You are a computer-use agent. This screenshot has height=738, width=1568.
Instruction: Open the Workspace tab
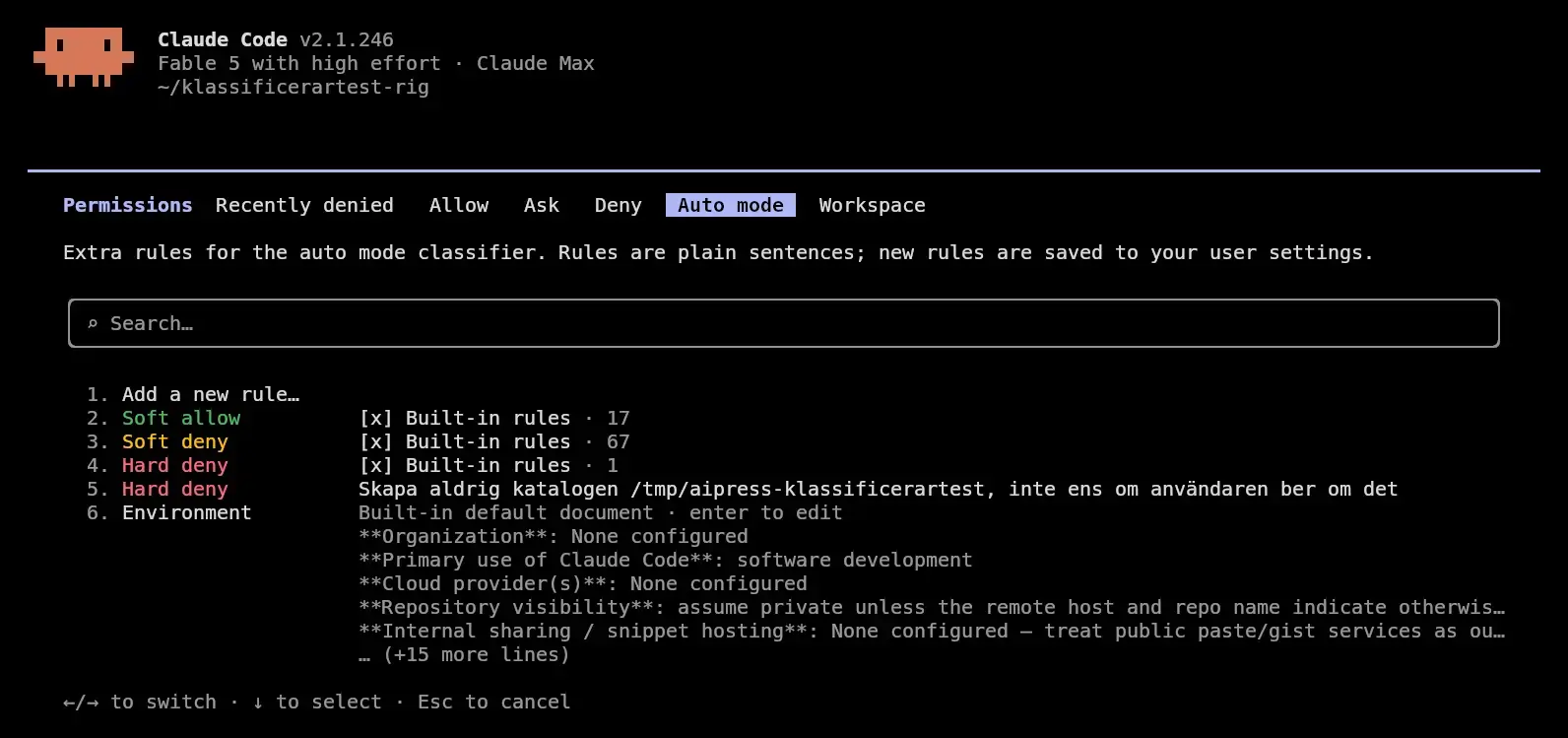click(x=872, y=205)
